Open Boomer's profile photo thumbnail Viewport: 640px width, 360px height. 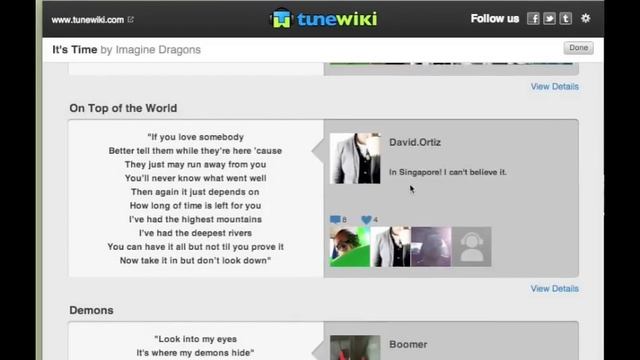(355, 347)
